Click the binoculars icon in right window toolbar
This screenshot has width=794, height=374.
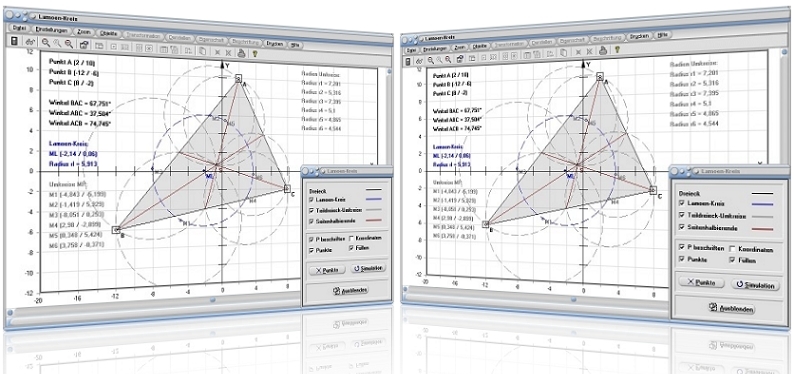tap(419, 60)
